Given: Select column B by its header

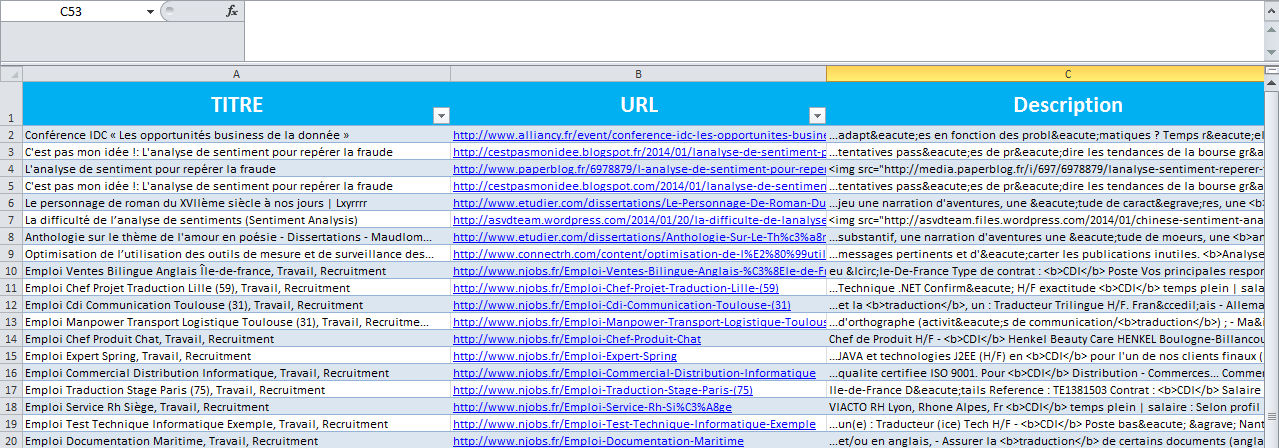Looking at the screenshot, I should pos(638,74).
